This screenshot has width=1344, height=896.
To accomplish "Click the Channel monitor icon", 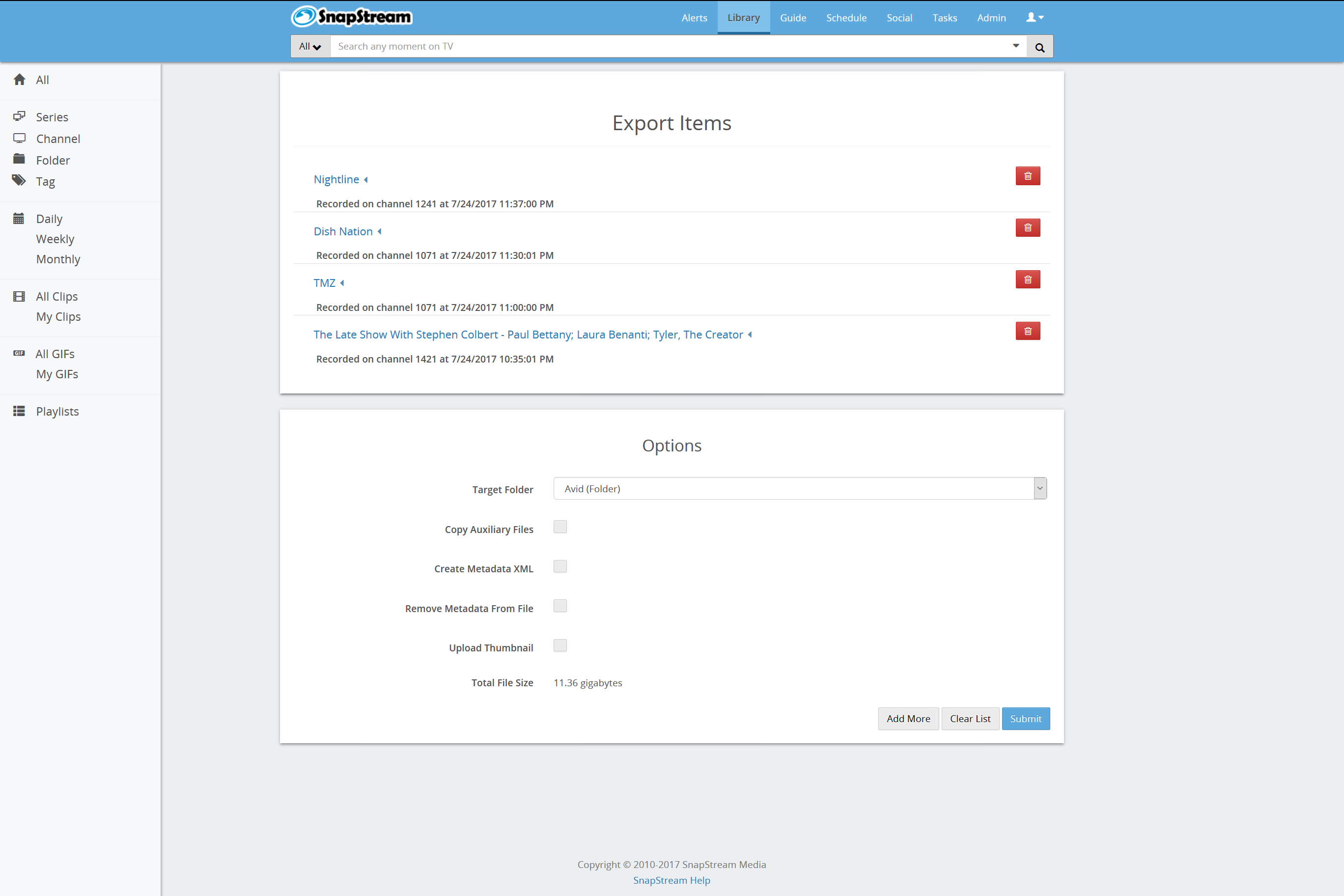I will point(20,138).
